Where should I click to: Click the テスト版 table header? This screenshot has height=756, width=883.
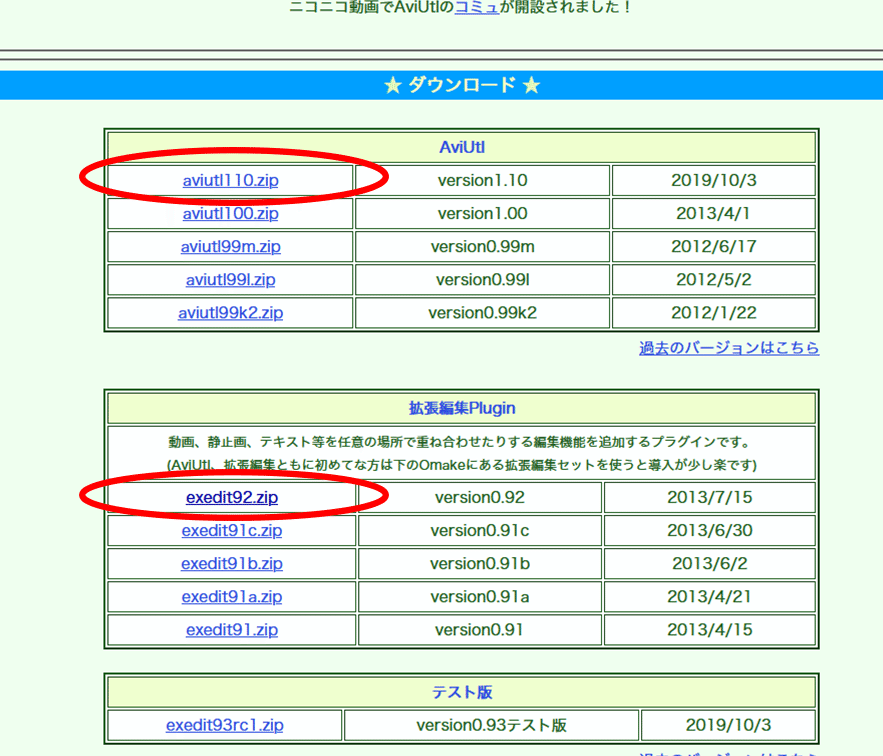coord(461,692)
